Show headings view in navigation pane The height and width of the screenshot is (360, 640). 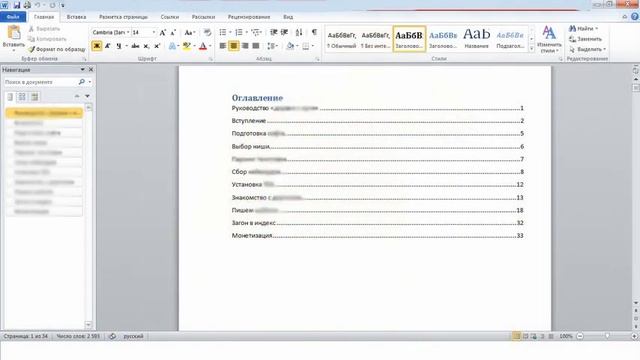tap(10, 97)
